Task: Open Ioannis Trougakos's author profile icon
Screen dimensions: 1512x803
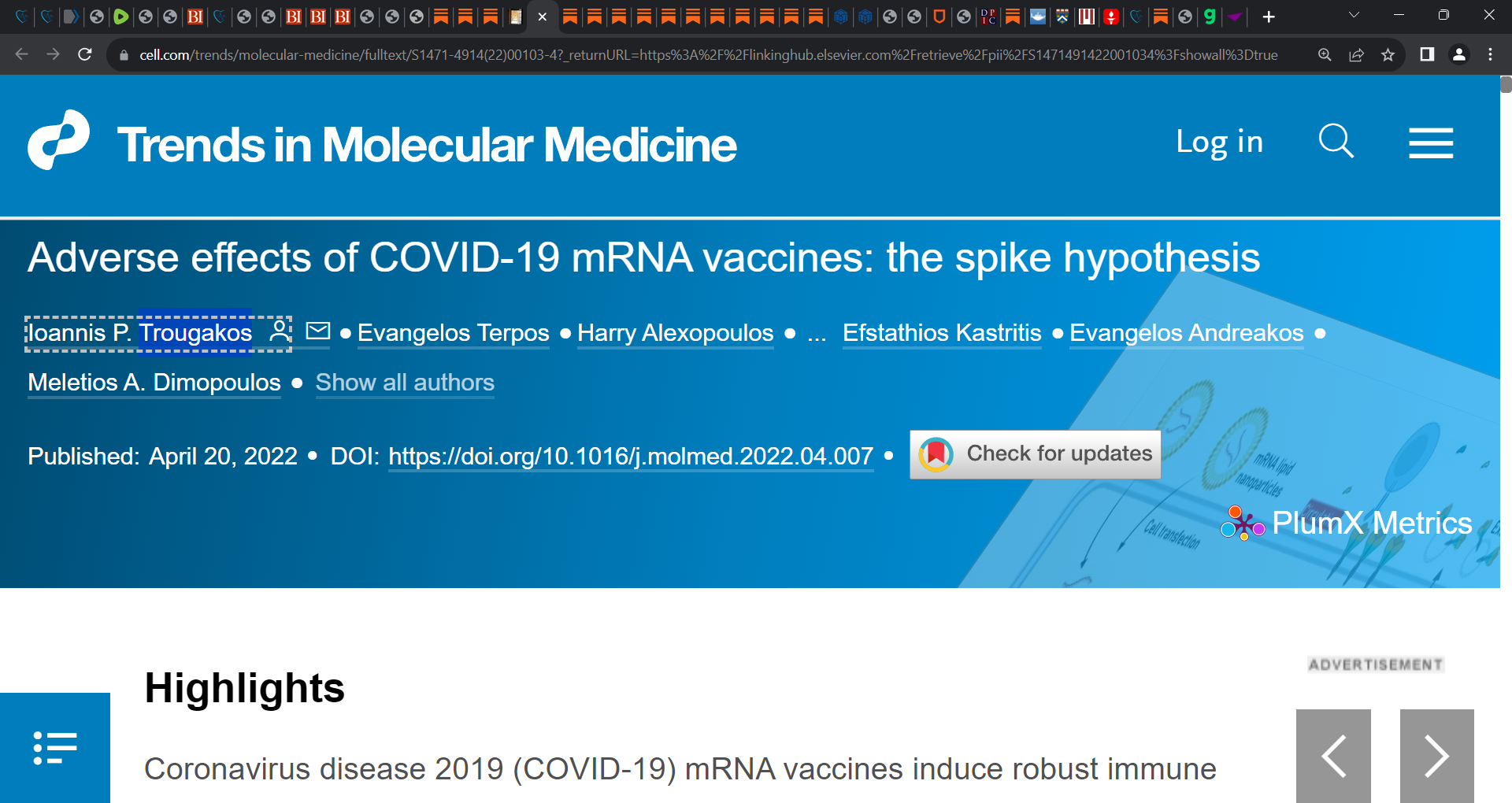Action: (277, 332)
